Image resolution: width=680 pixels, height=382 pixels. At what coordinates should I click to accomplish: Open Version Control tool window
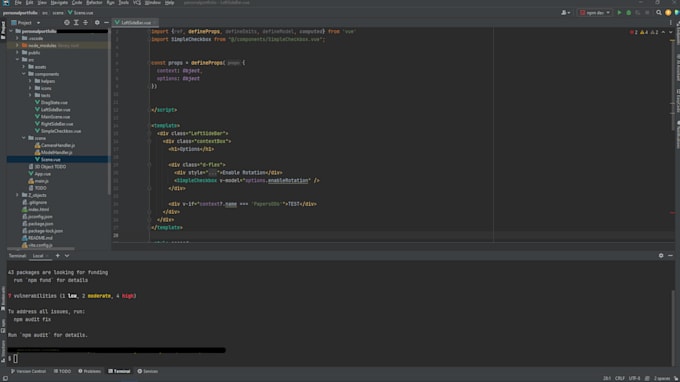[x=29, y=372]
